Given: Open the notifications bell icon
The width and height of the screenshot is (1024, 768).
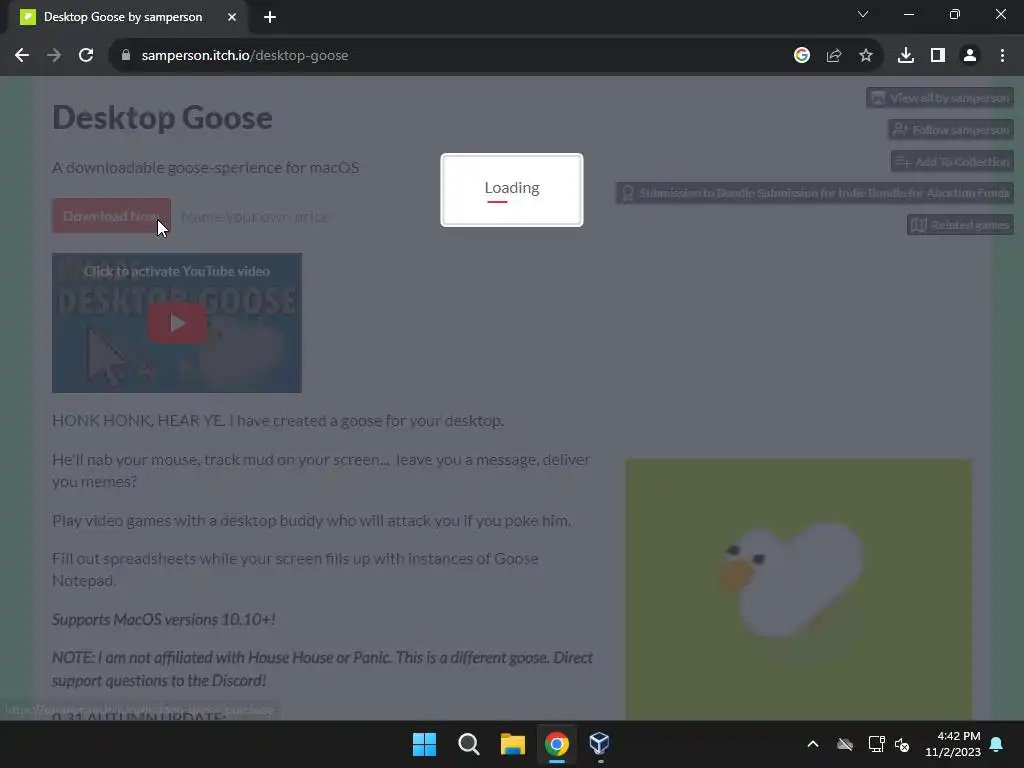Looking at the screenshot, I should pyautogui.click(x=997, y=744).
